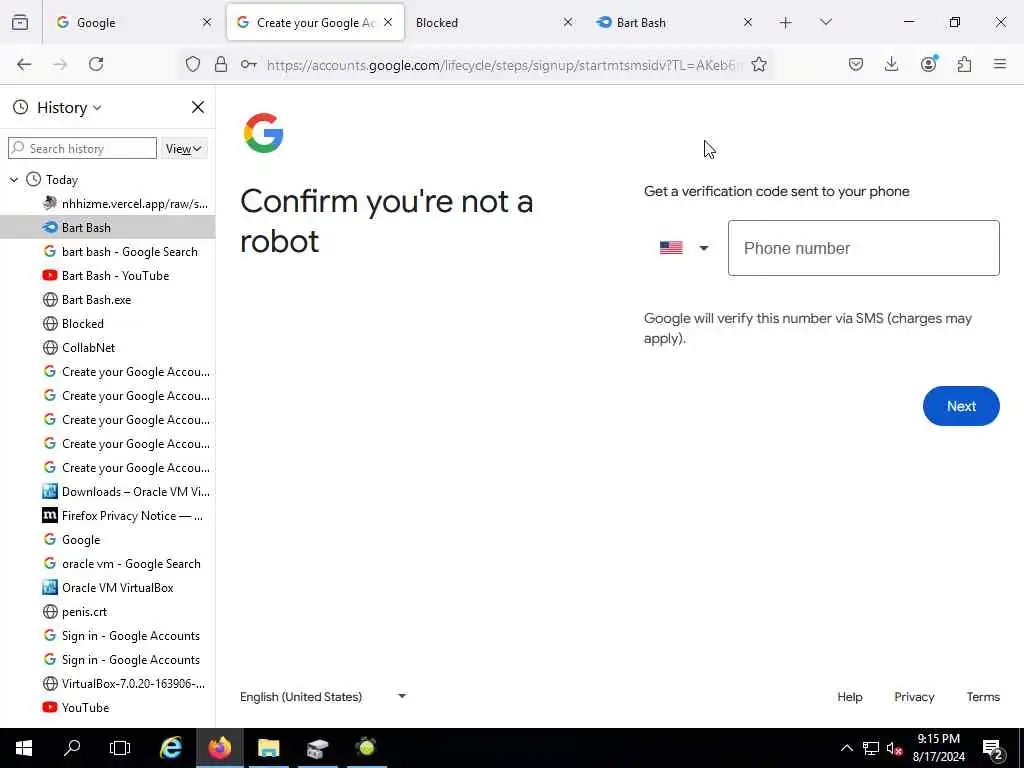Go forward one page
The width and height of the screenshot is (1024, 768).
(60, 64)
